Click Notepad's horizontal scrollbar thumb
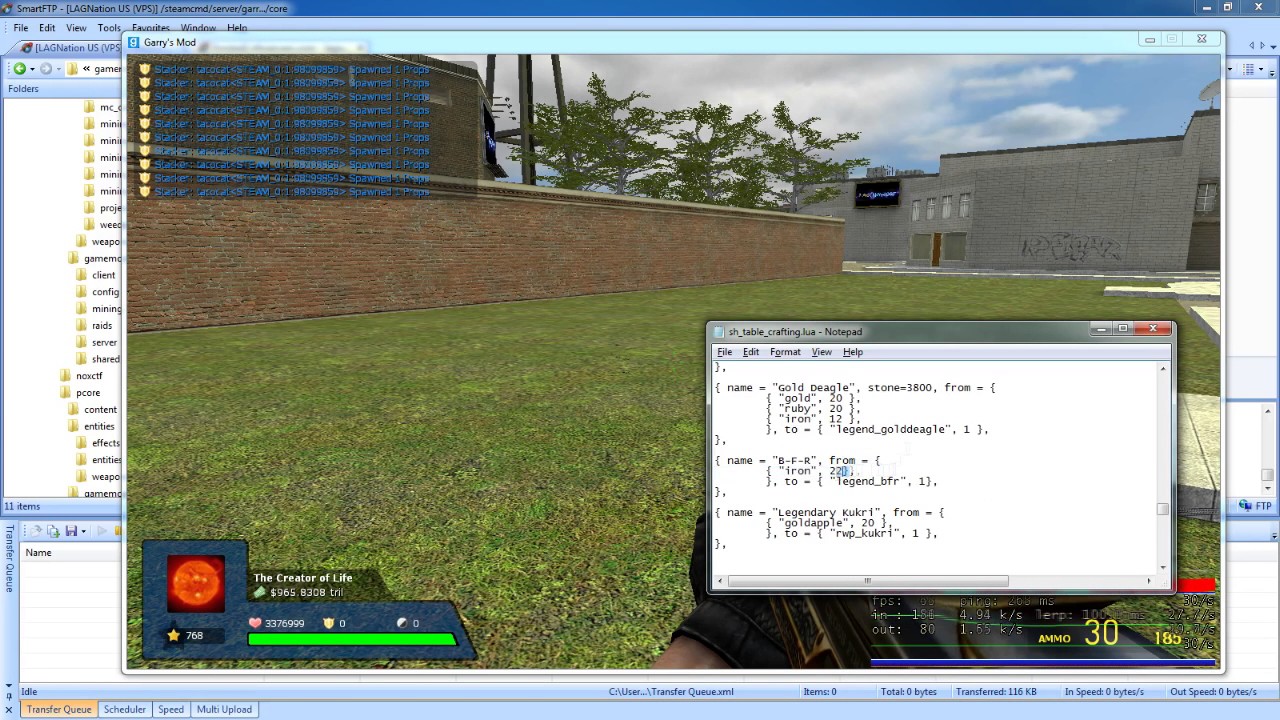 coord(867,581)
